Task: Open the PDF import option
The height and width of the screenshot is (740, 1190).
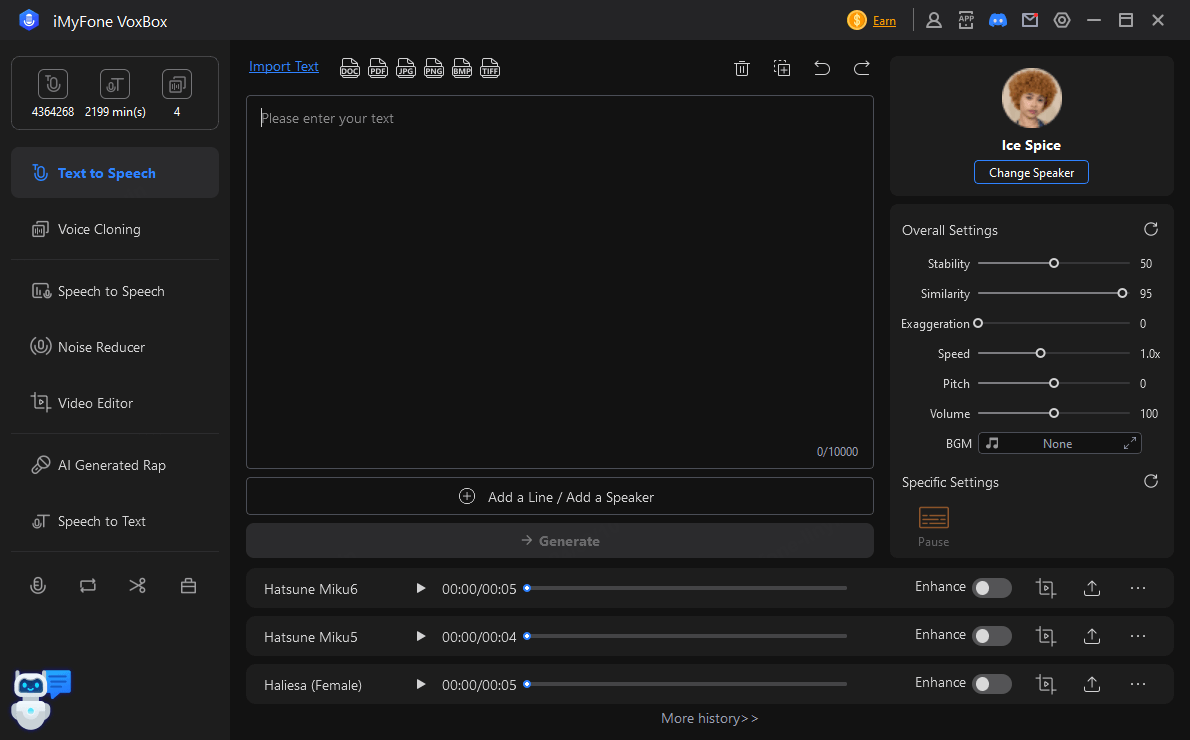Action: point(378,68)
